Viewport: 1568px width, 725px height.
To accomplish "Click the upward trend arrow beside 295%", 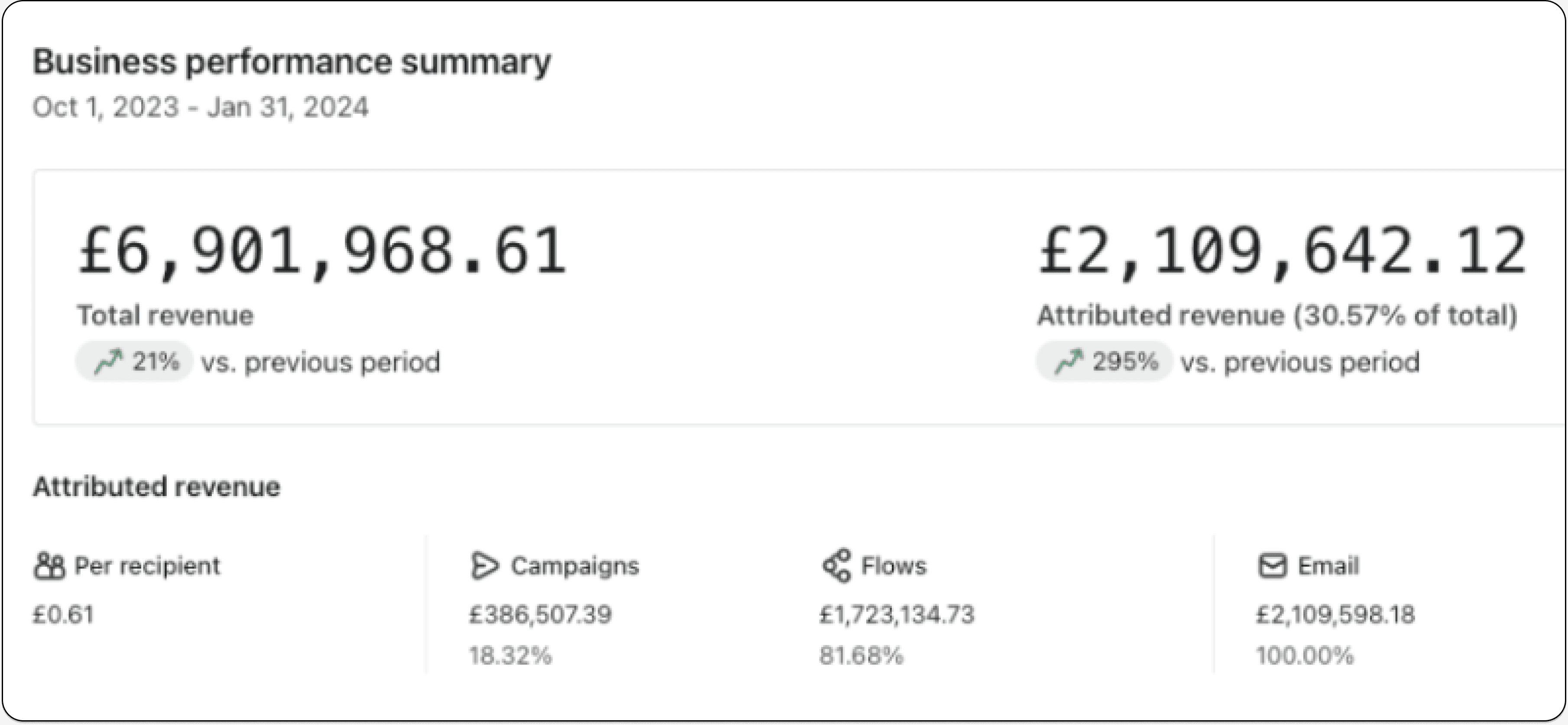I will point(1069,362).
